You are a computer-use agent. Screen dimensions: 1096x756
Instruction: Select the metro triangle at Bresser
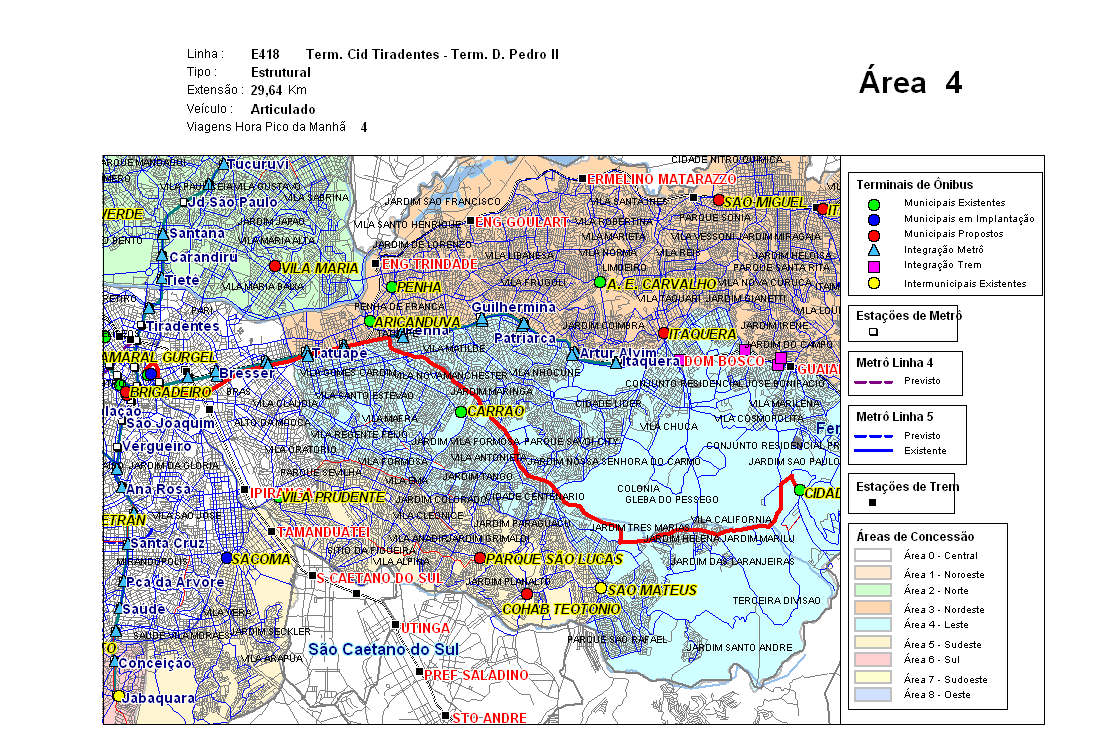(x=215, y=372)
